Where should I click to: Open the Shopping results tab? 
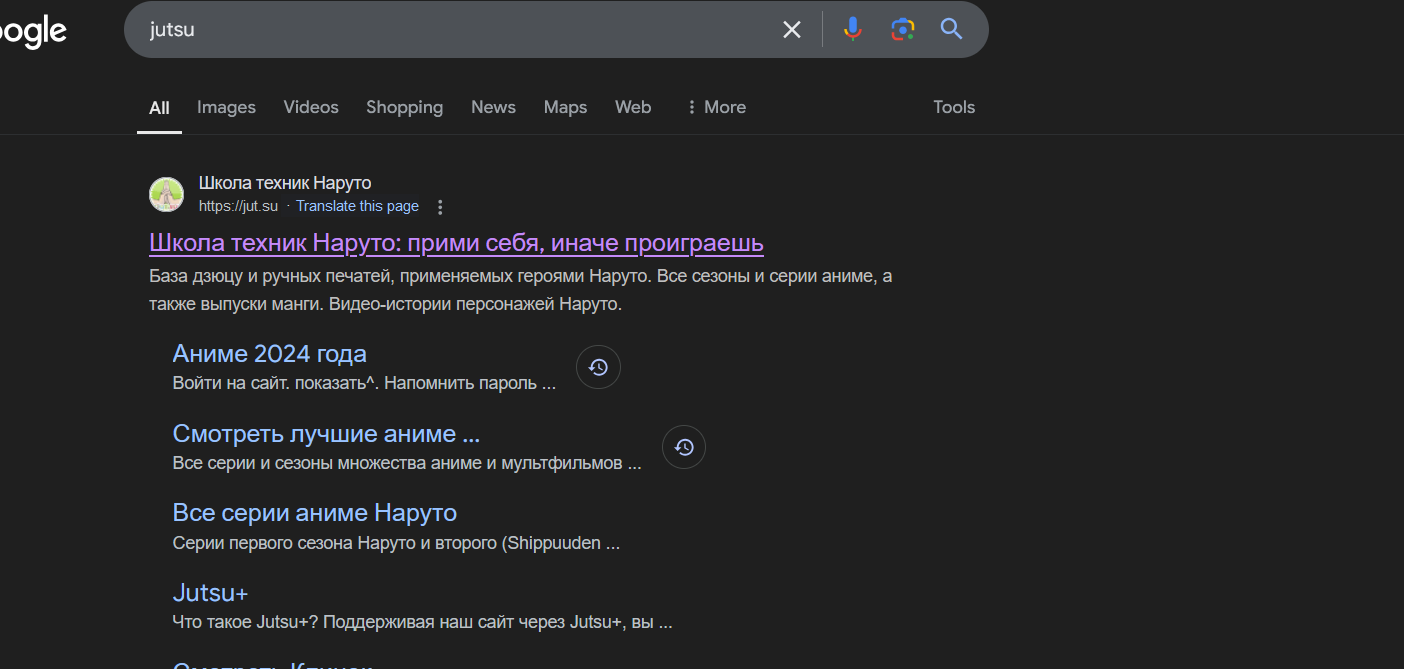(404, 107)
